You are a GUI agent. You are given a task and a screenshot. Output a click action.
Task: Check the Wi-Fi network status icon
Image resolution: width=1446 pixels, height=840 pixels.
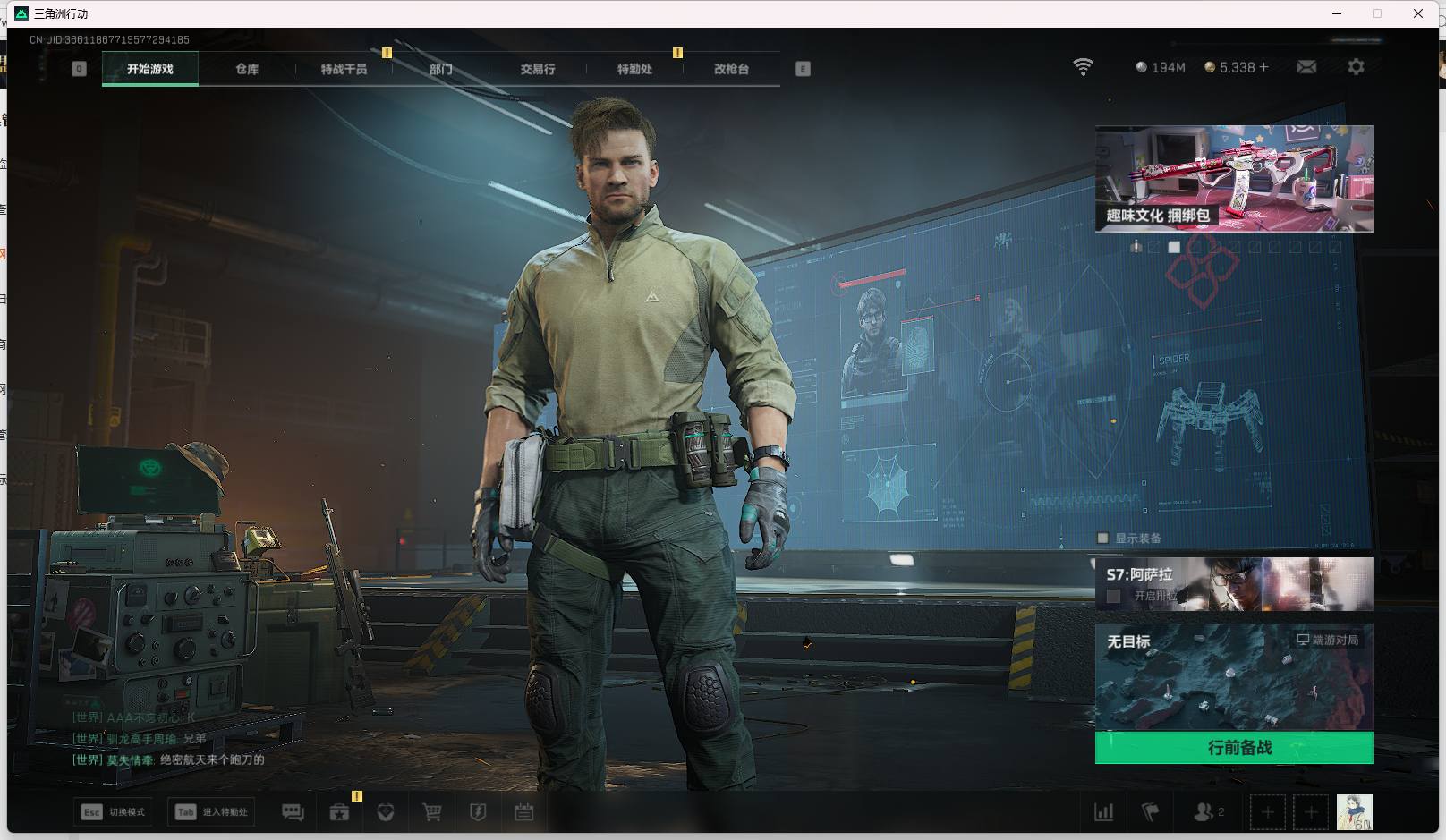[x=1083, y=67]
